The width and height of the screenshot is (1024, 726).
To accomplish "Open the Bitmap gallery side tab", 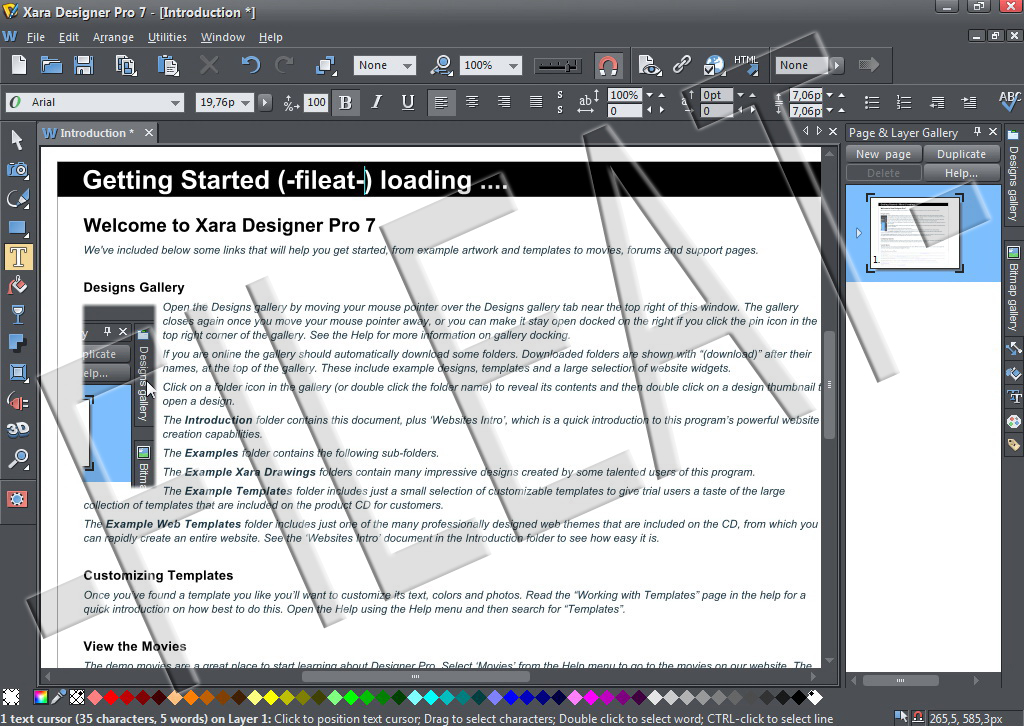I will coord(1013,289).
